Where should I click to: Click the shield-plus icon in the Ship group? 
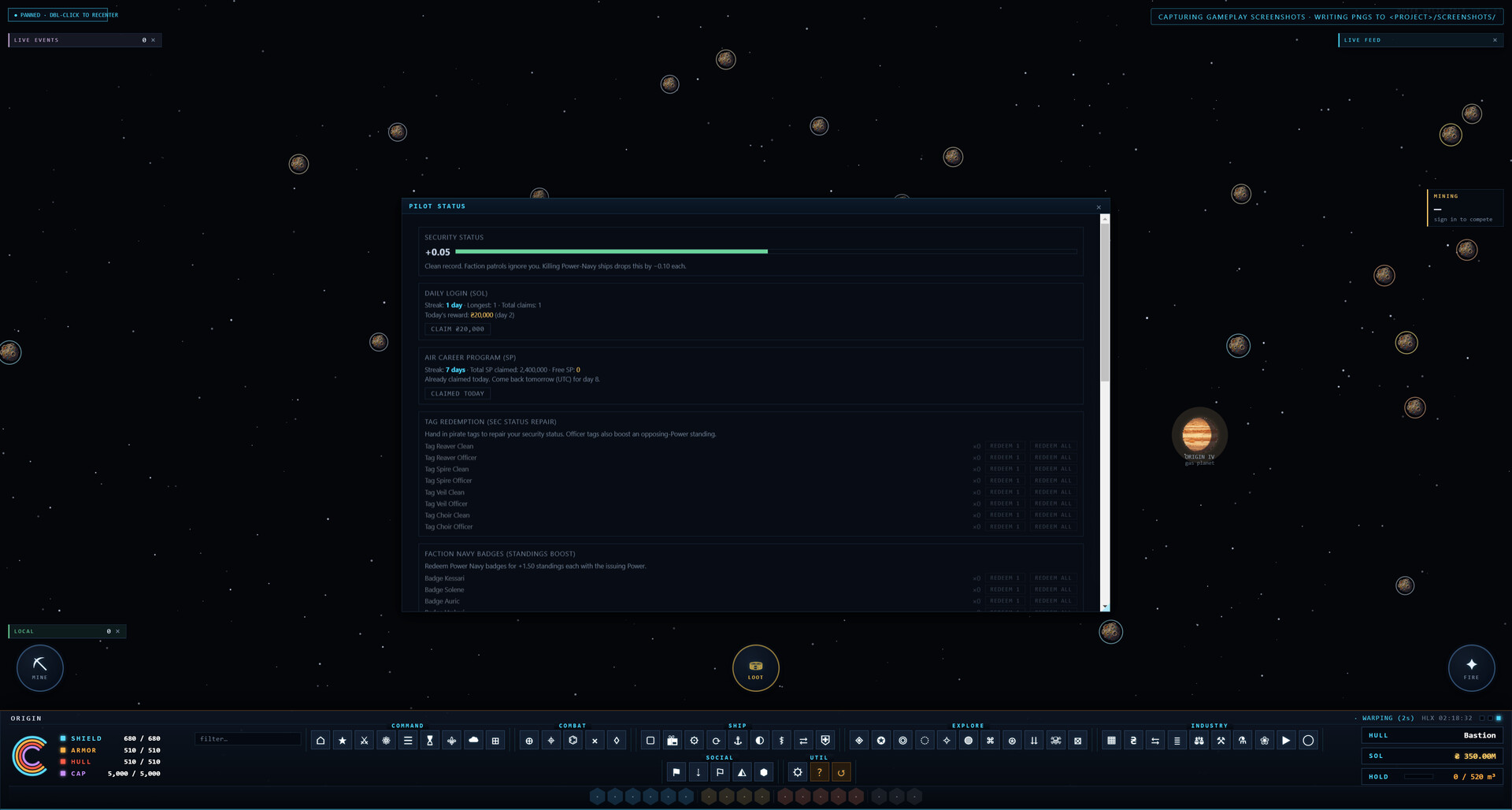825,741
